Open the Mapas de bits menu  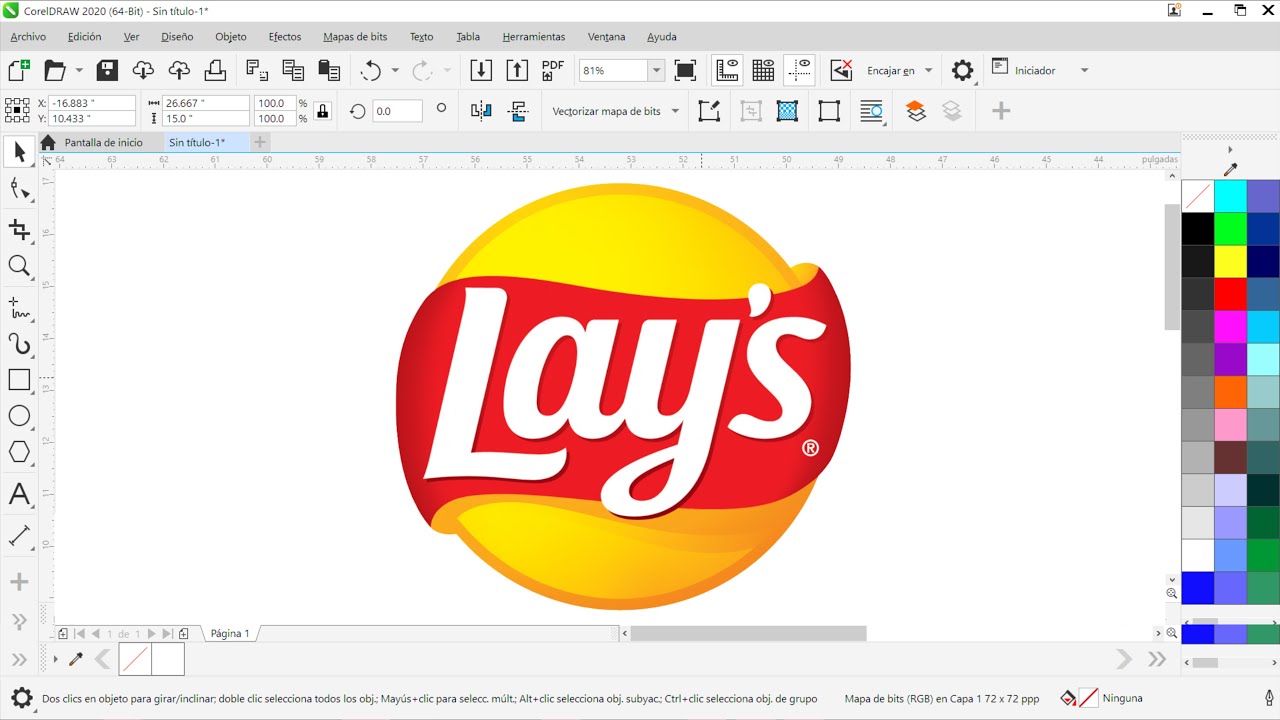[355, 37]
